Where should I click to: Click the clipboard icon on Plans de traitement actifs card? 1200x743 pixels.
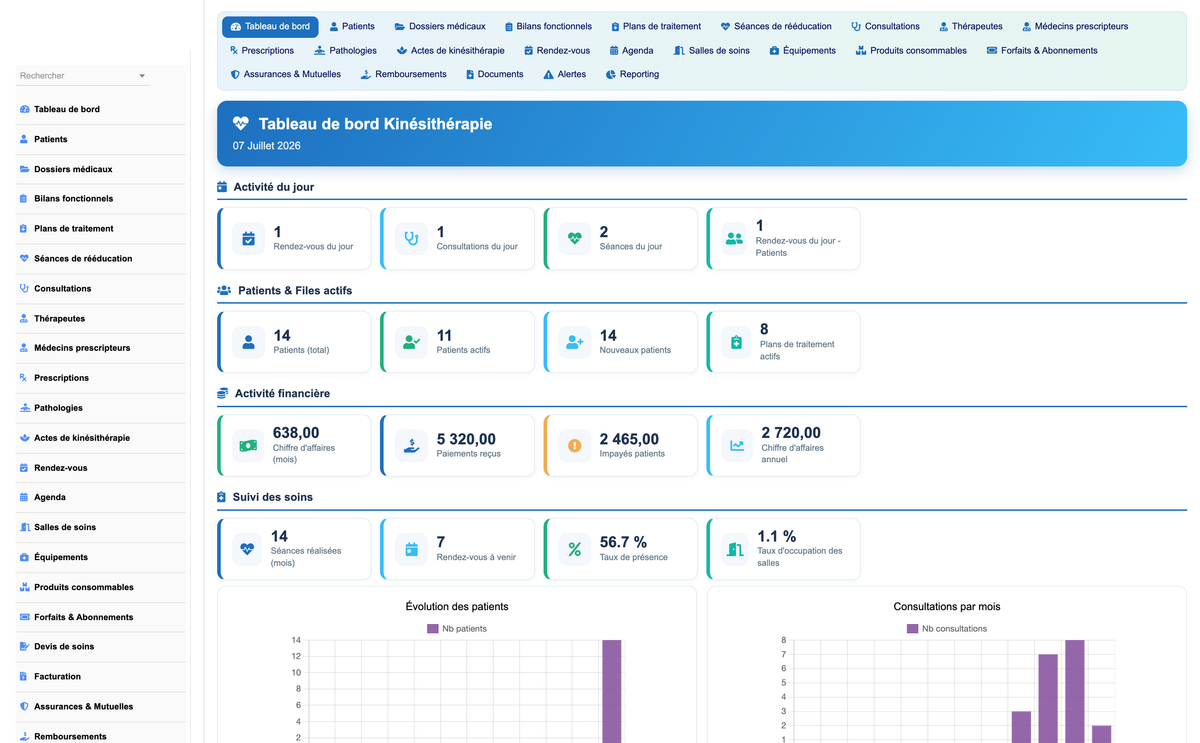point(736,342)
